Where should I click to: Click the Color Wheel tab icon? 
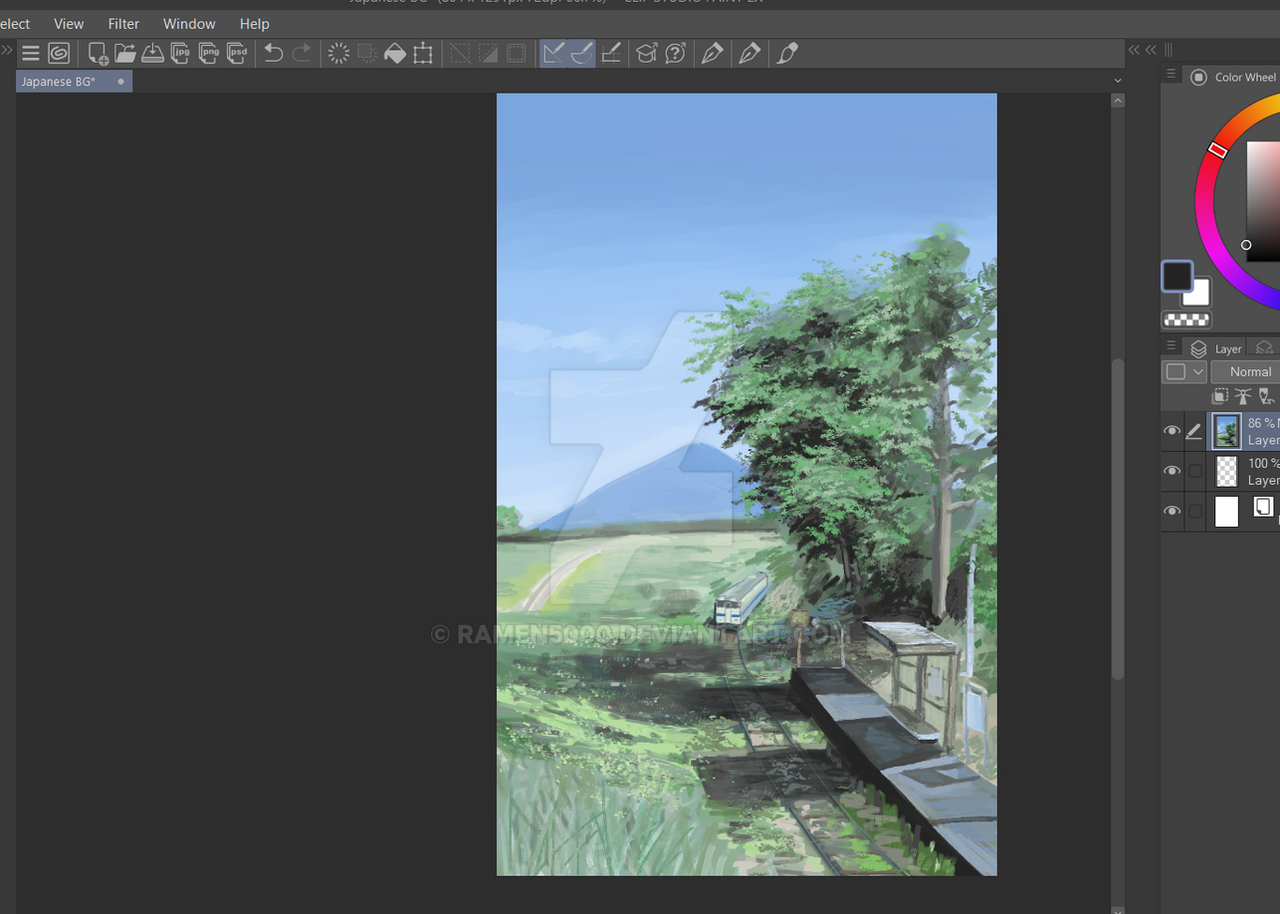pos(1198,77)
